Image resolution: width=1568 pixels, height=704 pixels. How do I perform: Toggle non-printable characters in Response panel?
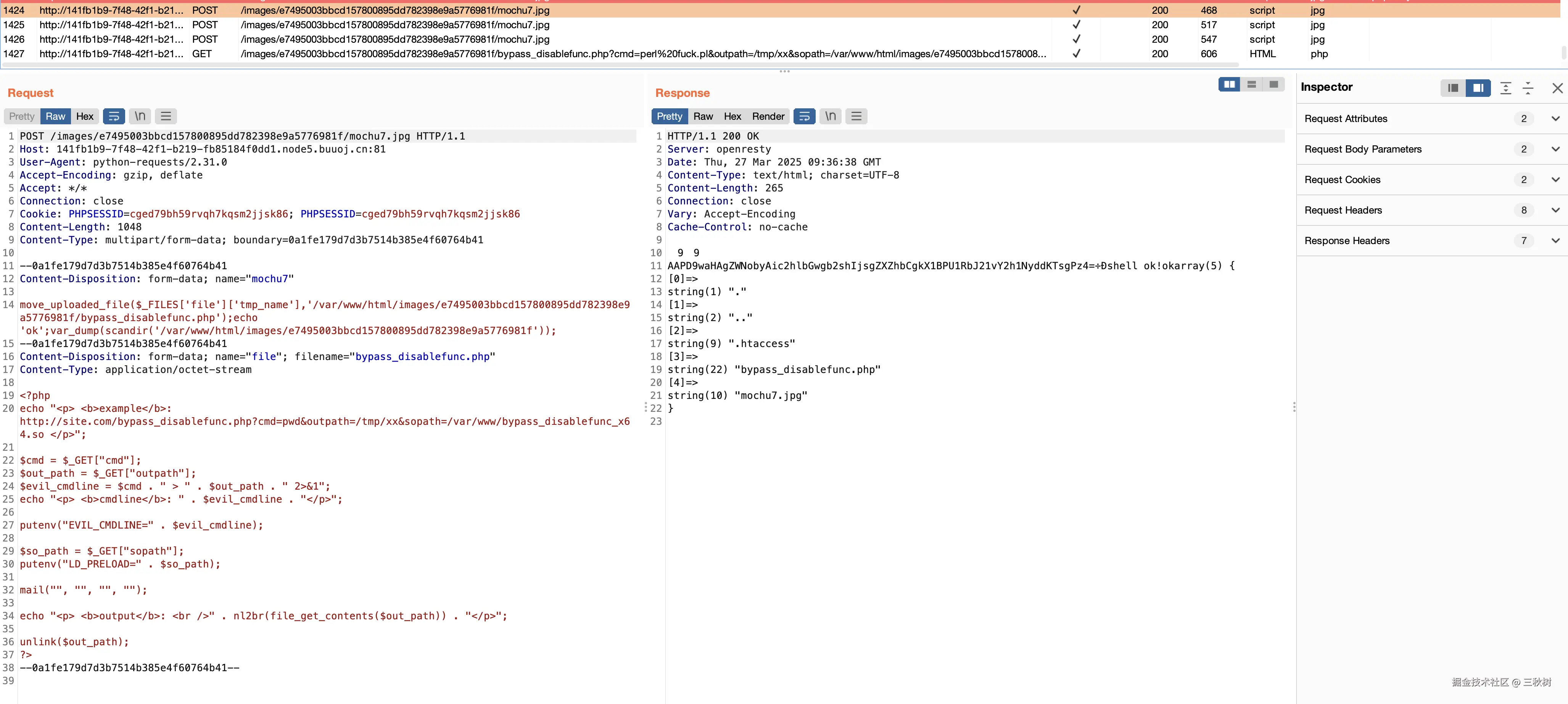pos(830,116)
